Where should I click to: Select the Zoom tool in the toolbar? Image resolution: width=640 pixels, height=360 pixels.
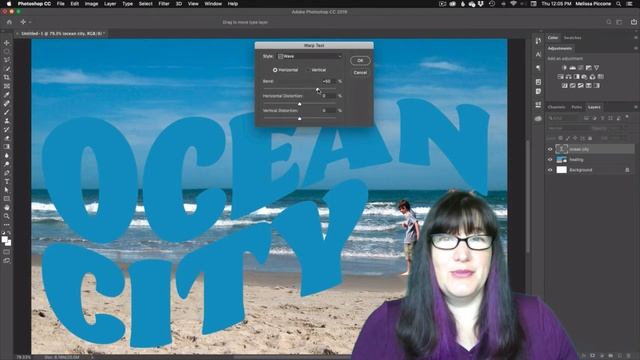tap(7, 216)
